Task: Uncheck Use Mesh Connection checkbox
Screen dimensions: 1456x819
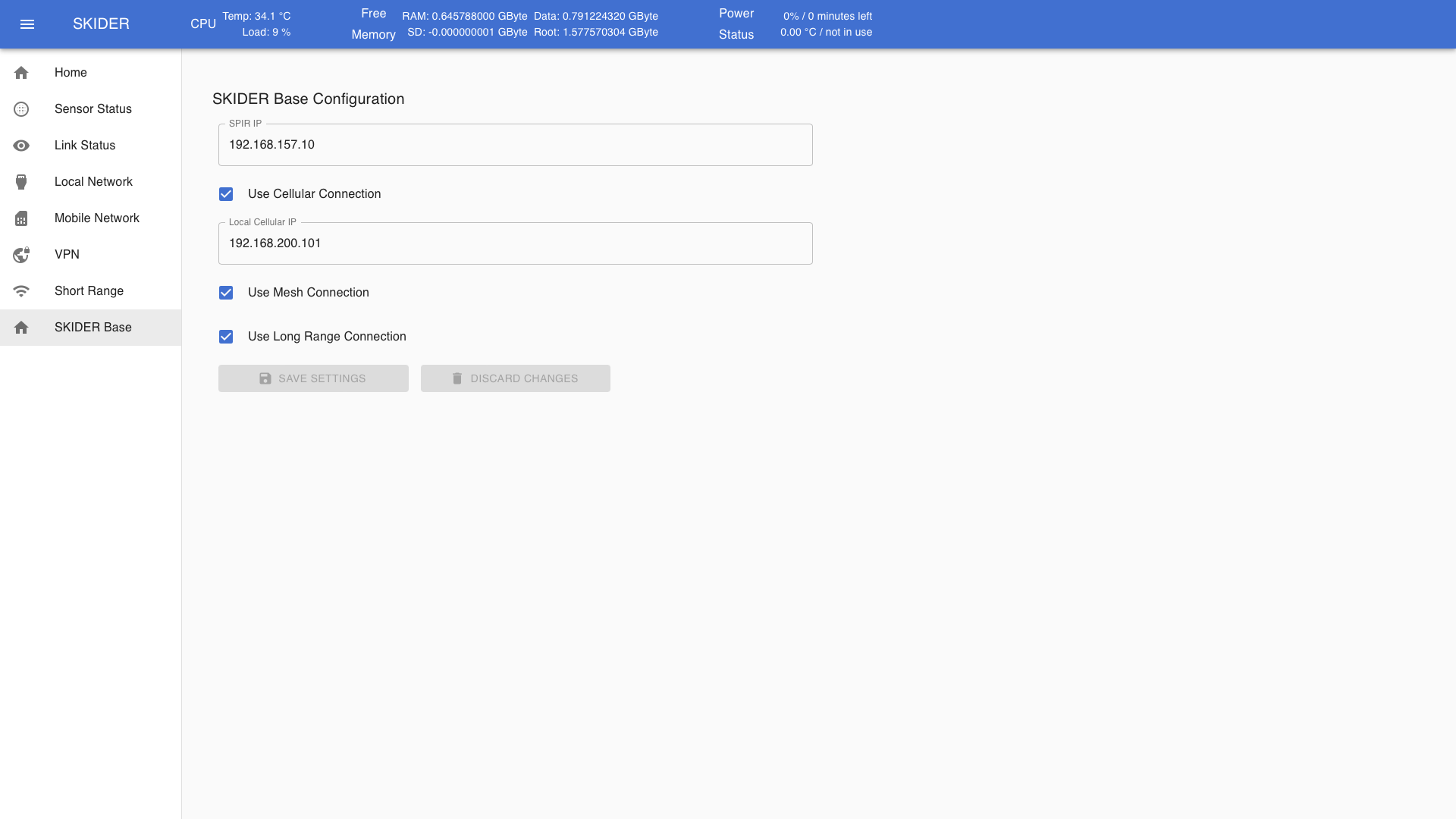Action: coord(226,293)
